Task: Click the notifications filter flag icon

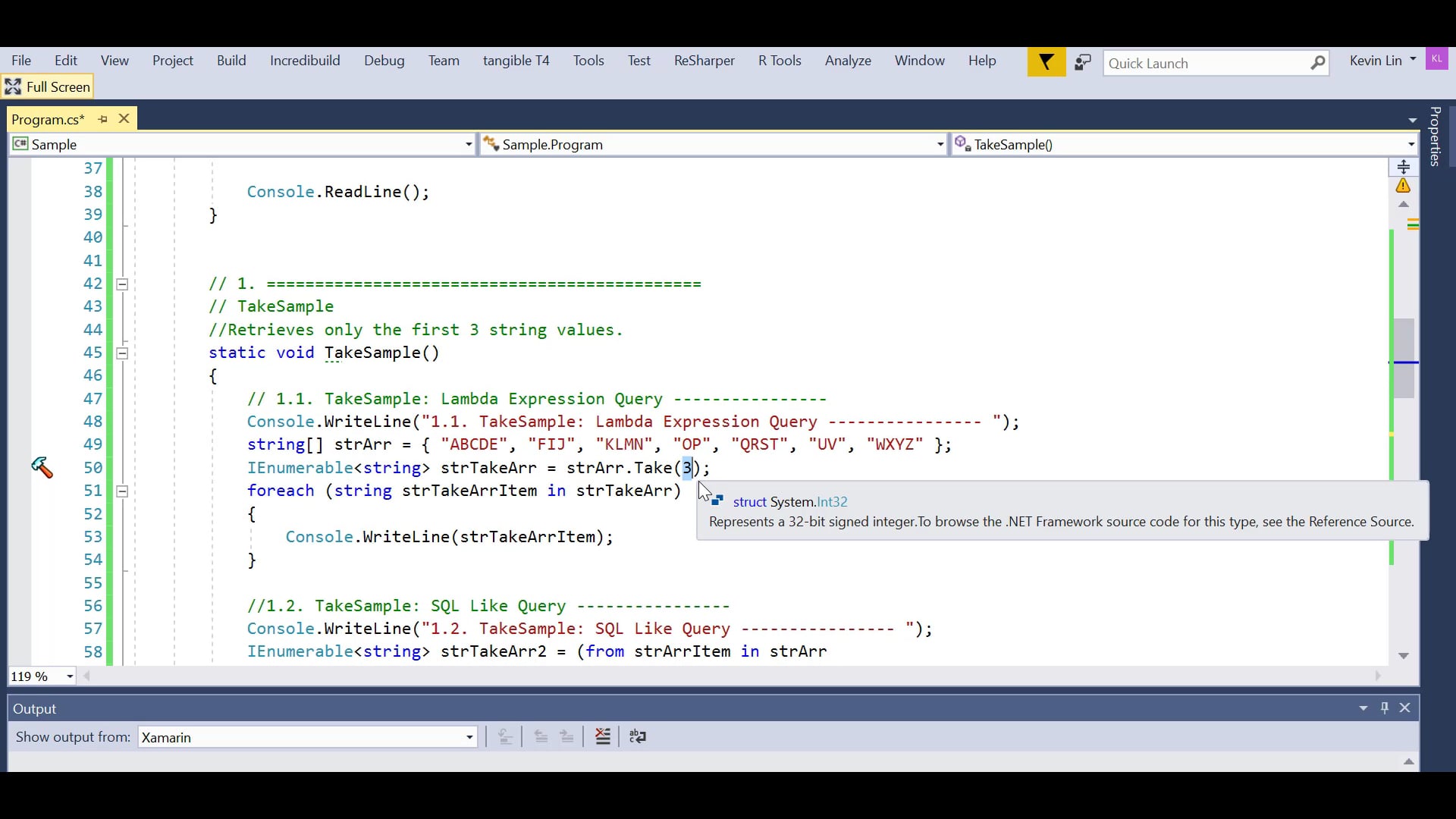Action: click(x=1046, y=62)
